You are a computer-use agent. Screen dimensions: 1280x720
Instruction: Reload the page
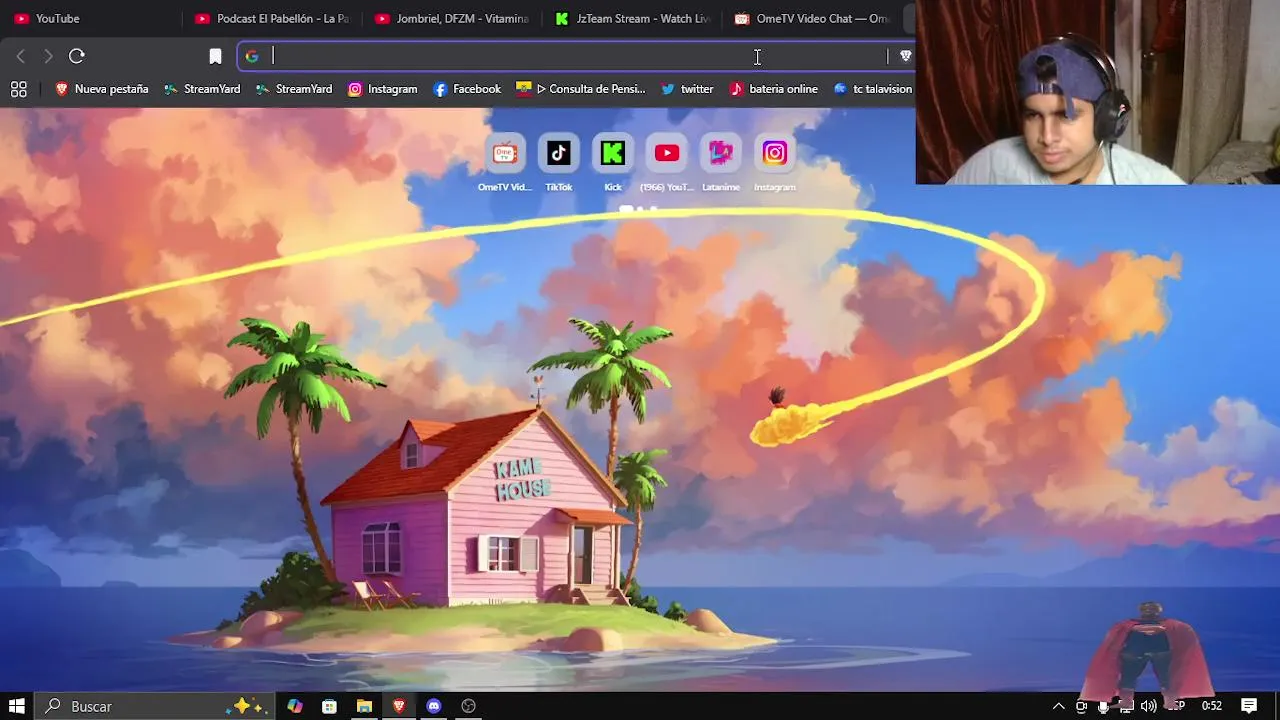77,56
